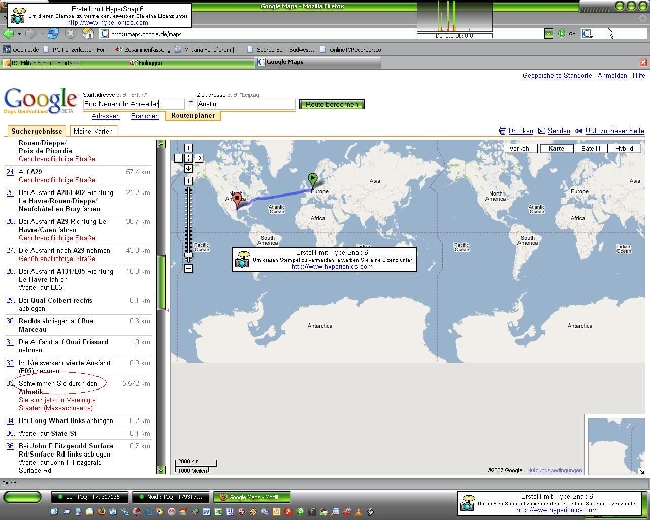Click the Nutzungsbedingungen link on map
Viewport: 650px width, 520px height.
point(554,470)
